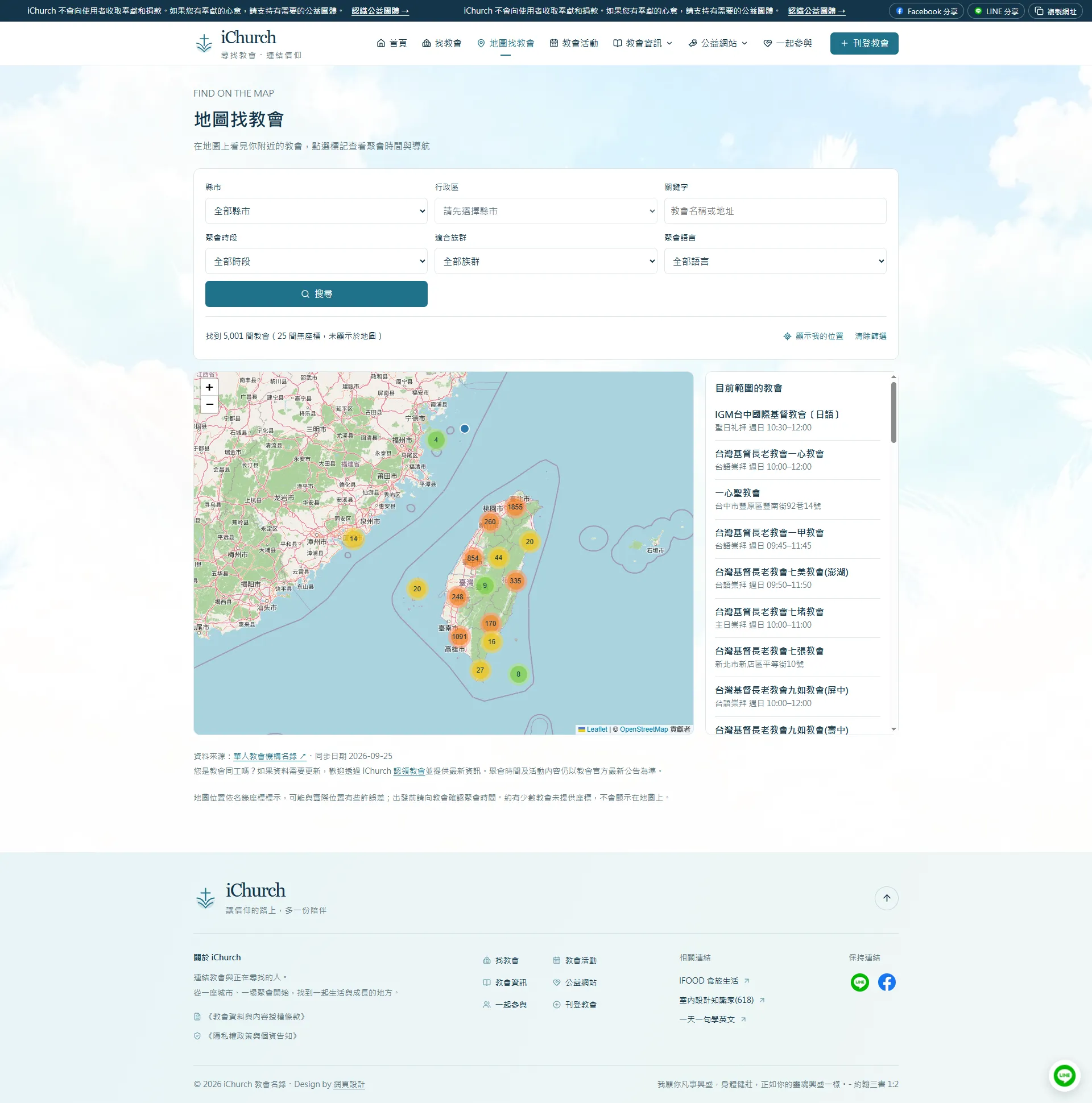Click the green cluster marker labeled 4
The width and height of the screenshot is (1092, 1103).
[x=436, y=440]
